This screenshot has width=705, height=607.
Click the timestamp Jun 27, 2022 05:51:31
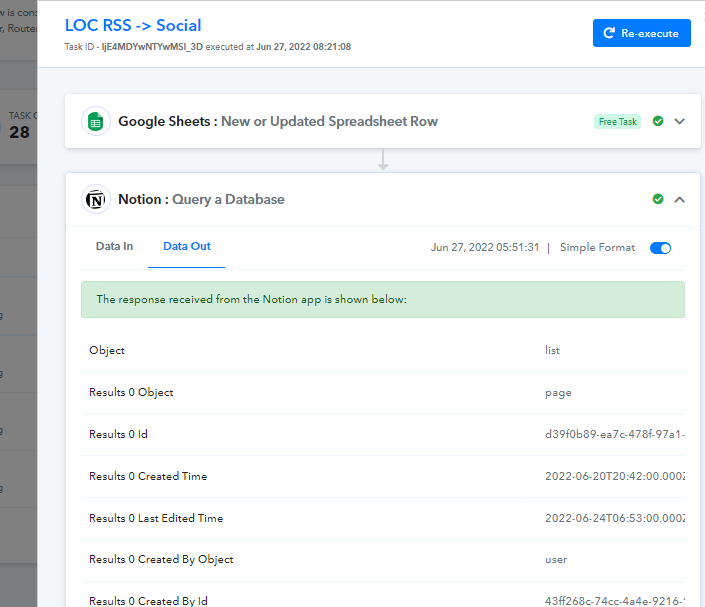click(485, 247)
